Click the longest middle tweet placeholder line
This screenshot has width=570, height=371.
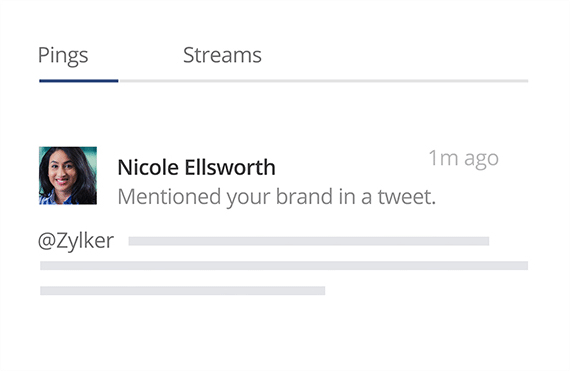coord(284,266)
